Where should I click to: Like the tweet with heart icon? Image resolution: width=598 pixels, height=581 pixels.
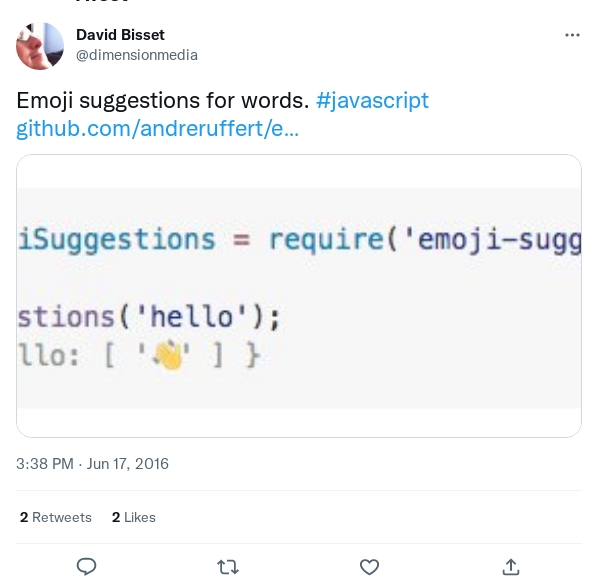[x=369, y=567]
